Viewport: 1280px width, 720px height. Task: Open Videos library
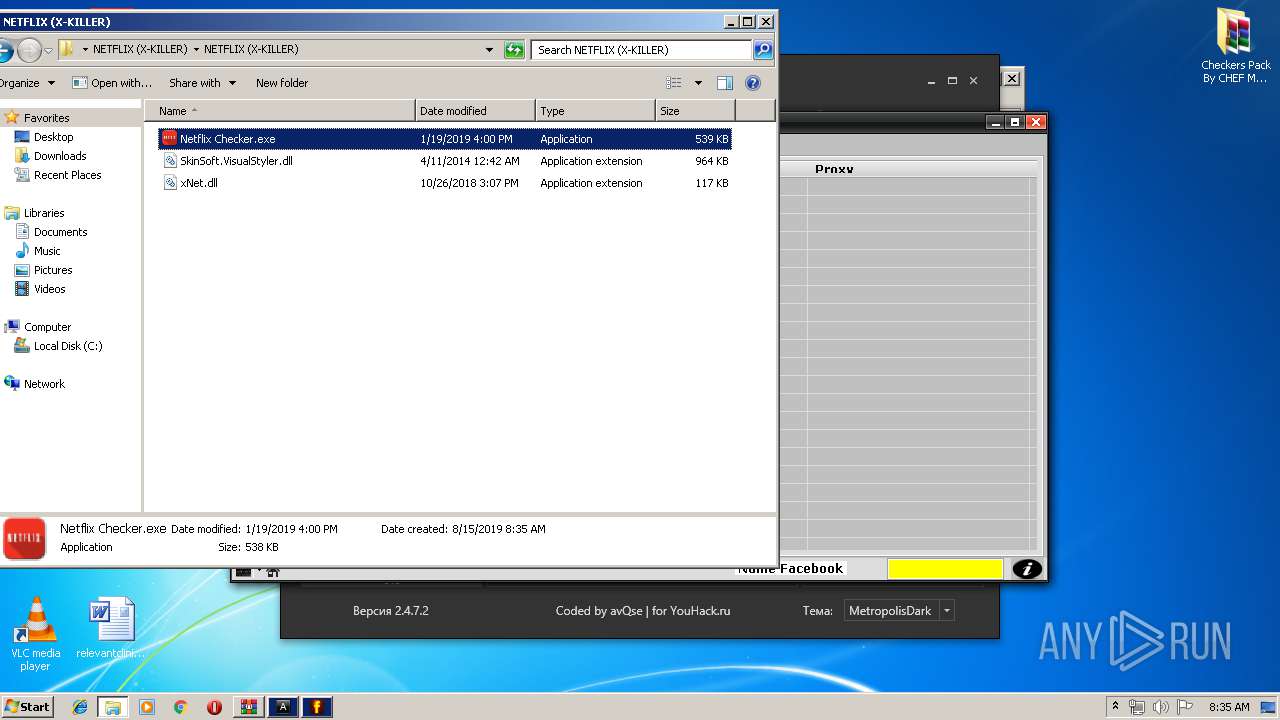click(49, 289)
